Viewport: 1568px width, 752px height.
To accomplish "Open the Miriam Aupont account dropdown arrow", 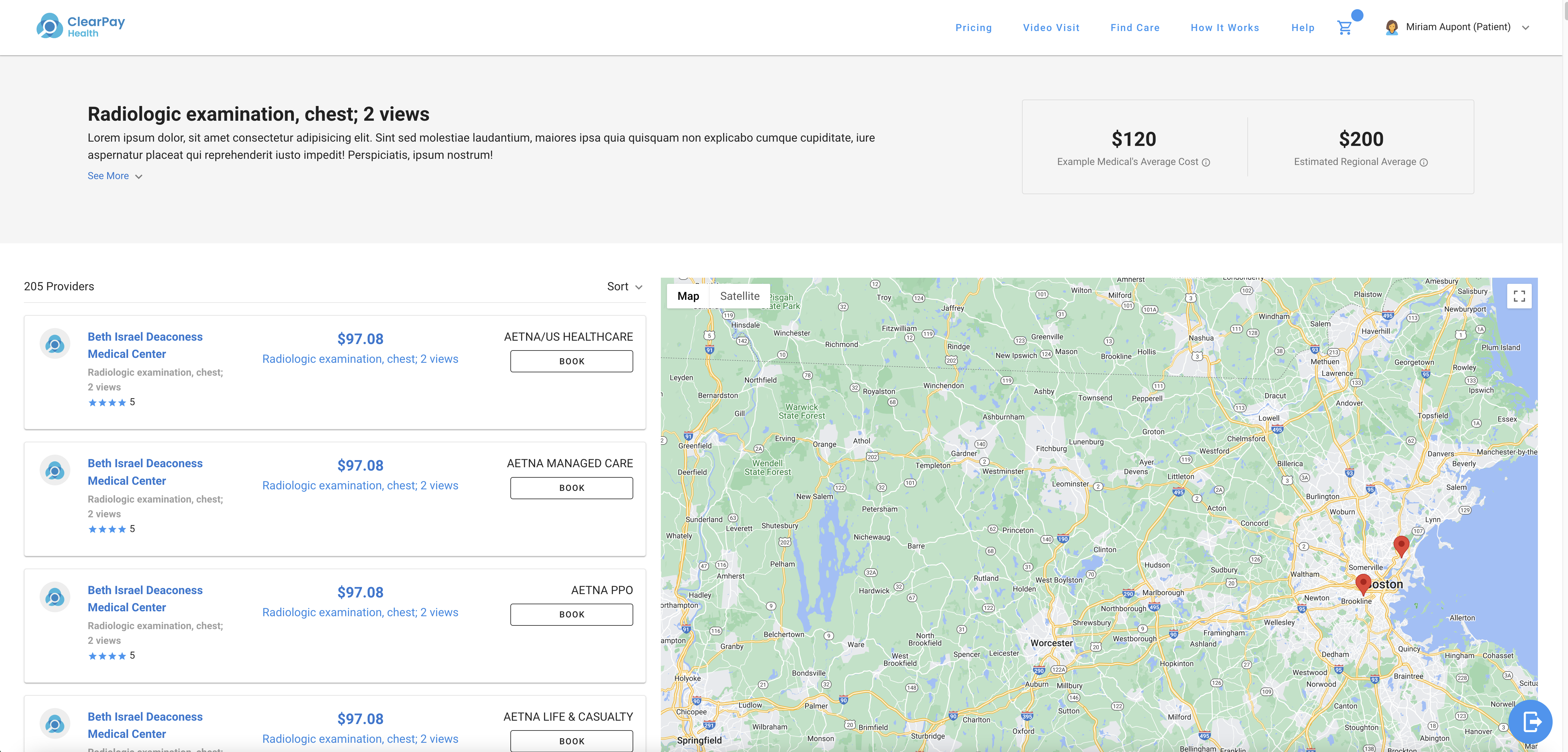I will click(x=1525, y=27).
